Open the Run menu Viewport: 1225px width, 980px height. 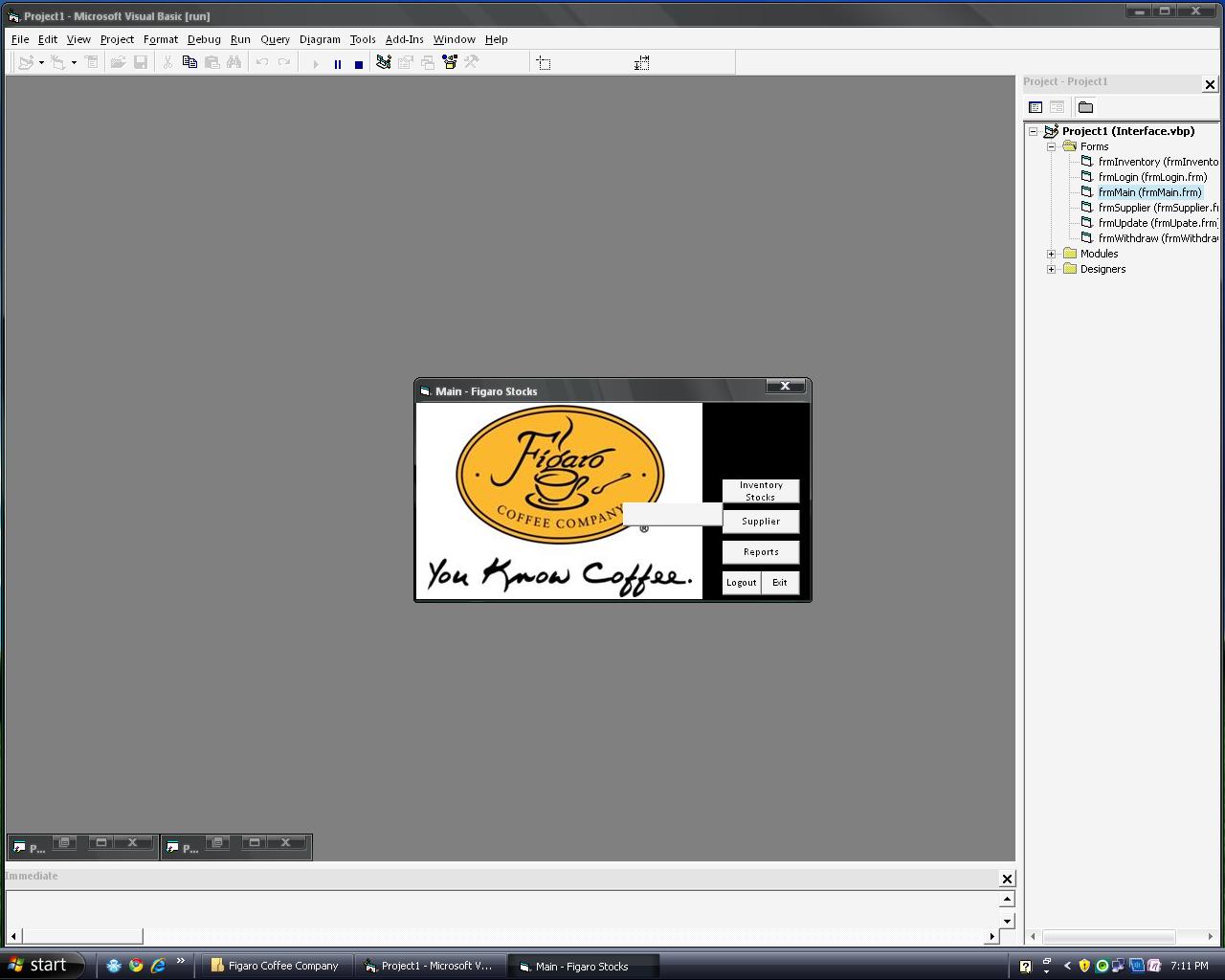coord(240,39)
